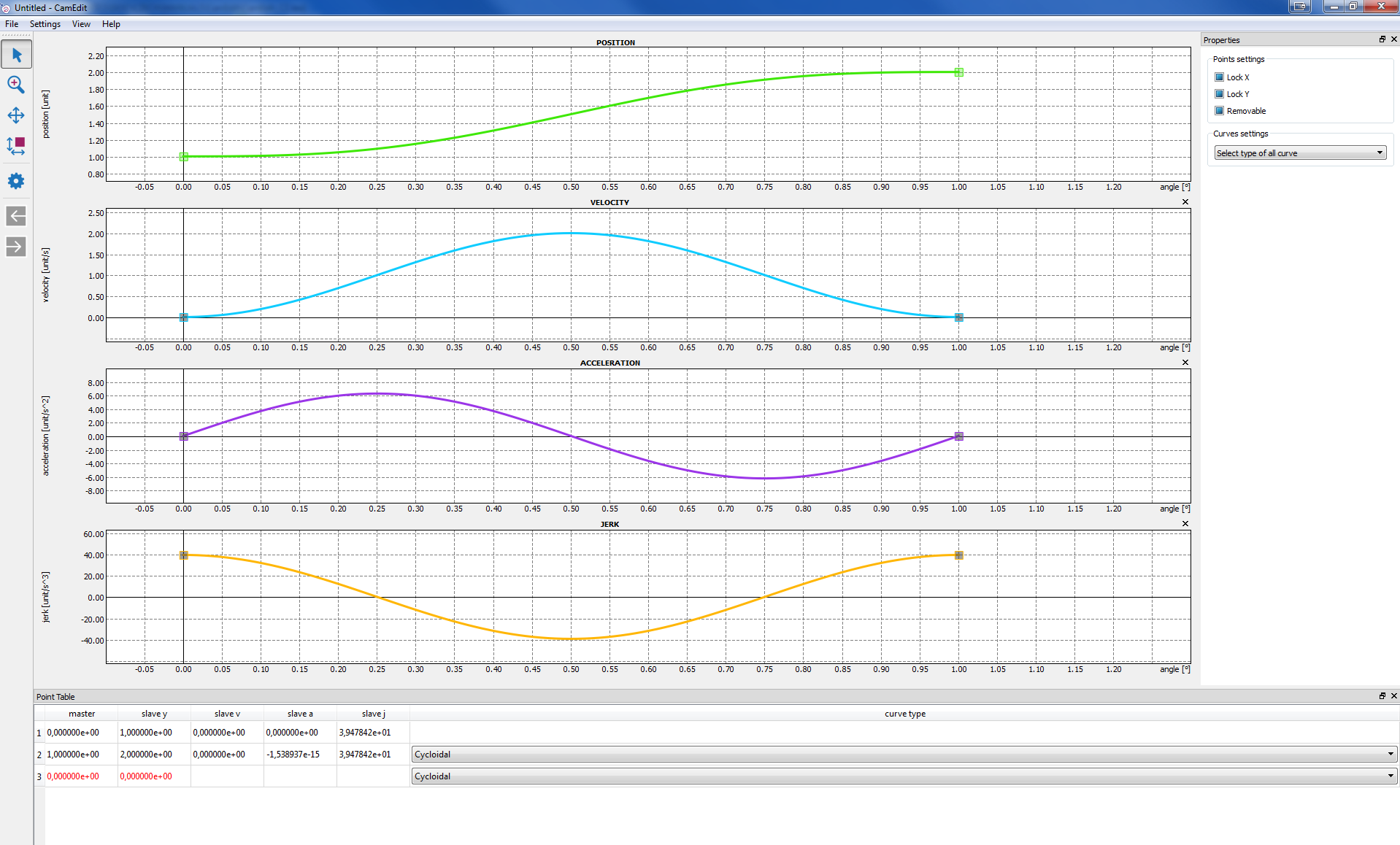
Task: Select the velocity end point marker
Action: coord(959,317)
